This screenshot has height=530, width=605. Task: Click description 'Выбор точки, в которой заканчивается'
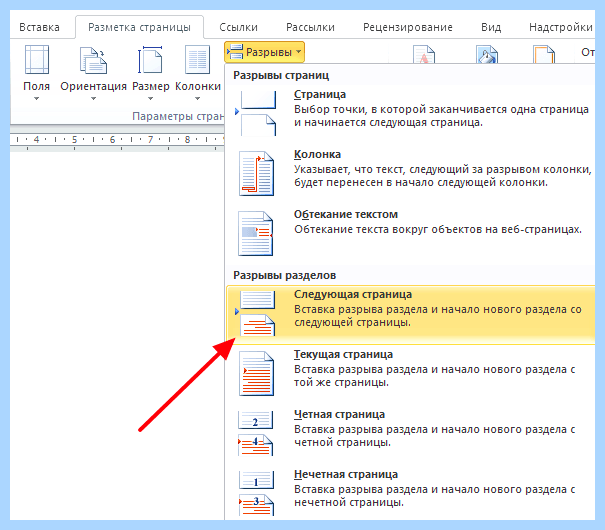pos(441,116)
